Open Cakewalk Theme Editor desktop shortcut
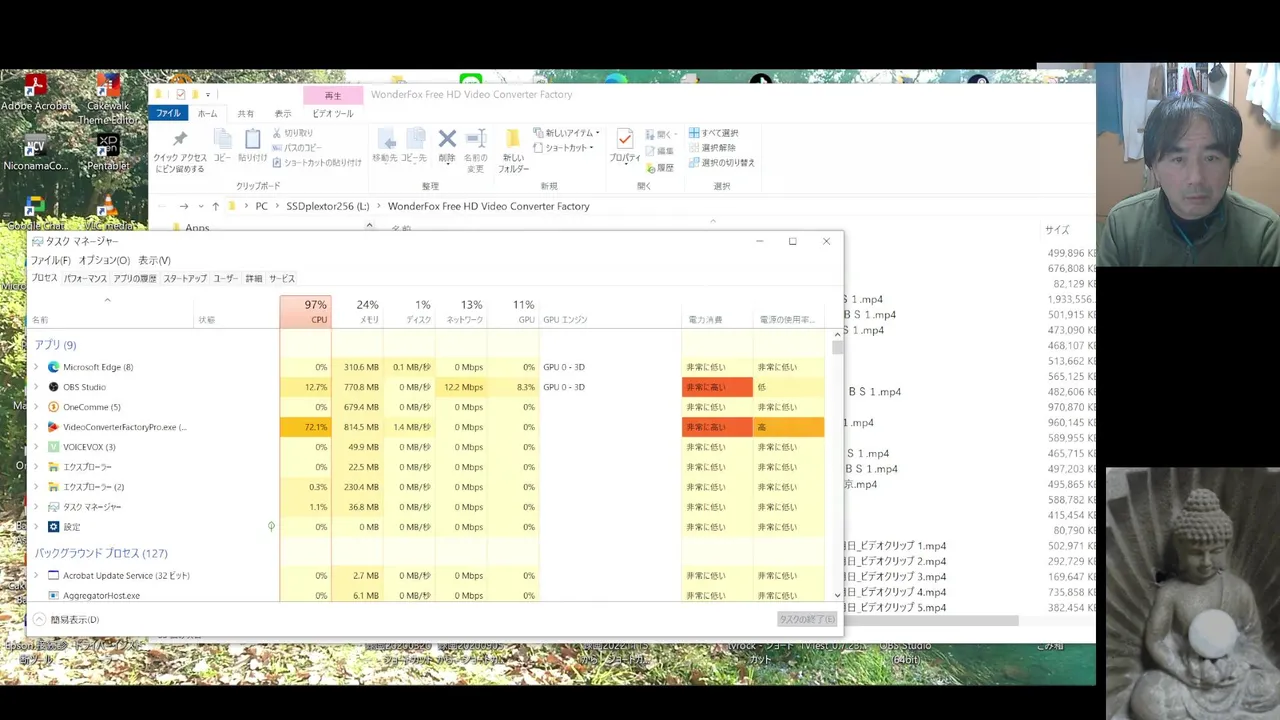This screenshot has width=1280, height=720. pyautogui.click(x=108, y=100)
